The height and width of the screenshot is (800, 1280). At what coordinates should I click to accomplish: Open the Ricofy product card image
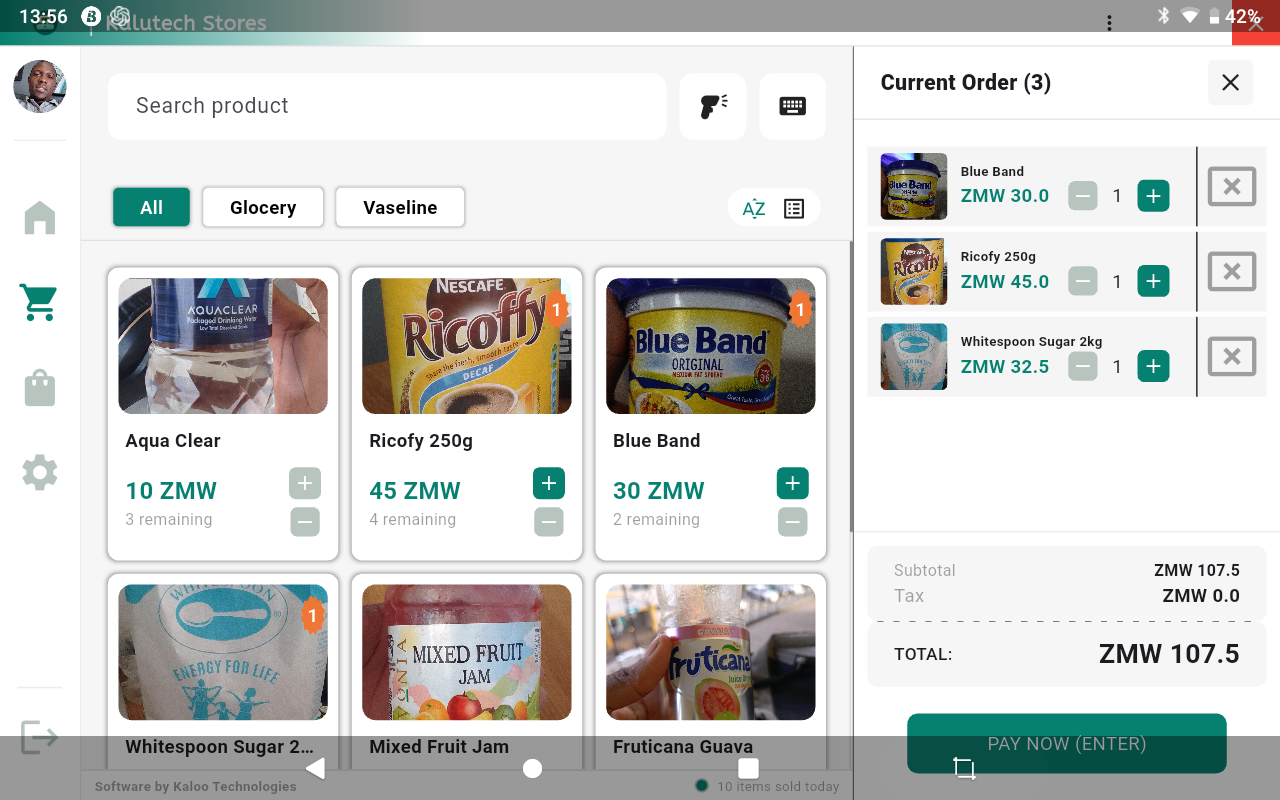coord(467,346)
